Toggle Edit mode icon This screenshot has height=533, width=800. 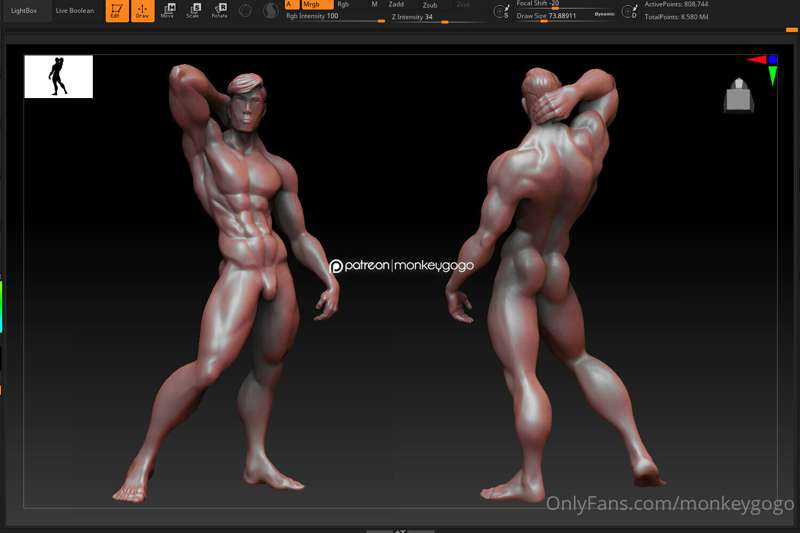[117, 11]
